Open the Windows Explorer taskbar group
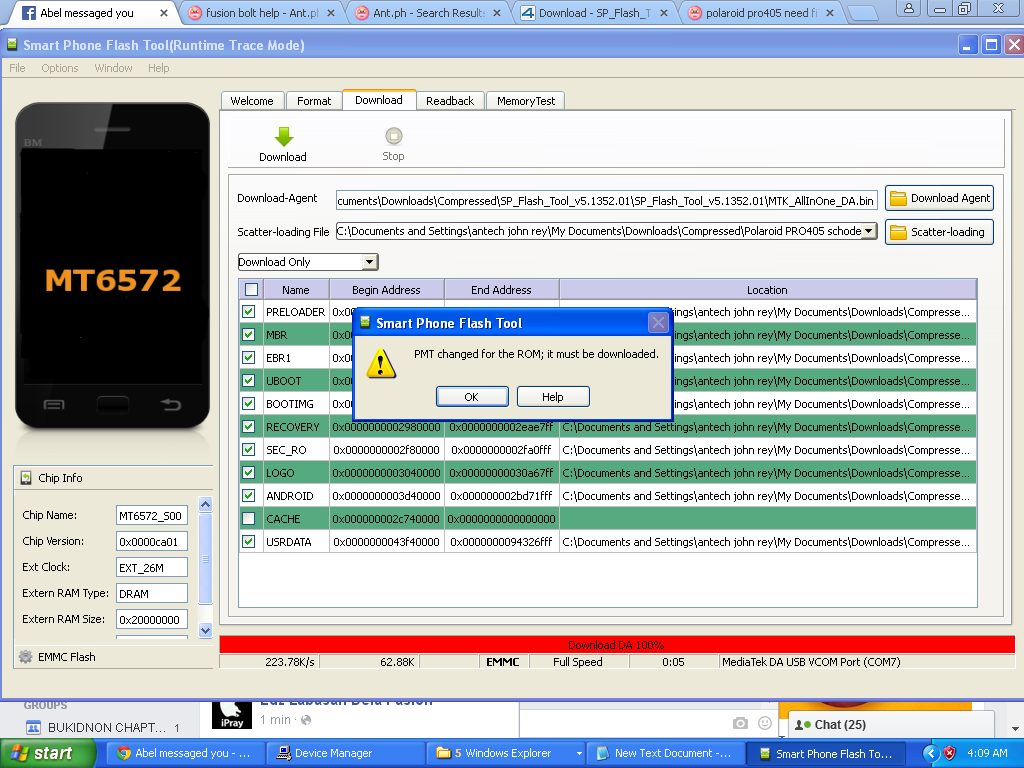1024x768 pixels. tap(505, 754)
